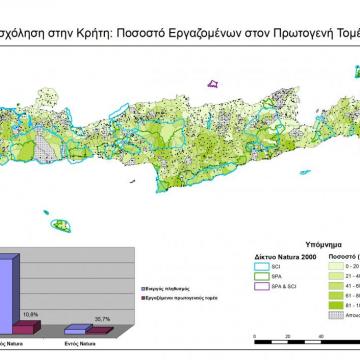Click the 'SCI' legend label
Viewport: 360px width, 360px height.
[276, 267]
